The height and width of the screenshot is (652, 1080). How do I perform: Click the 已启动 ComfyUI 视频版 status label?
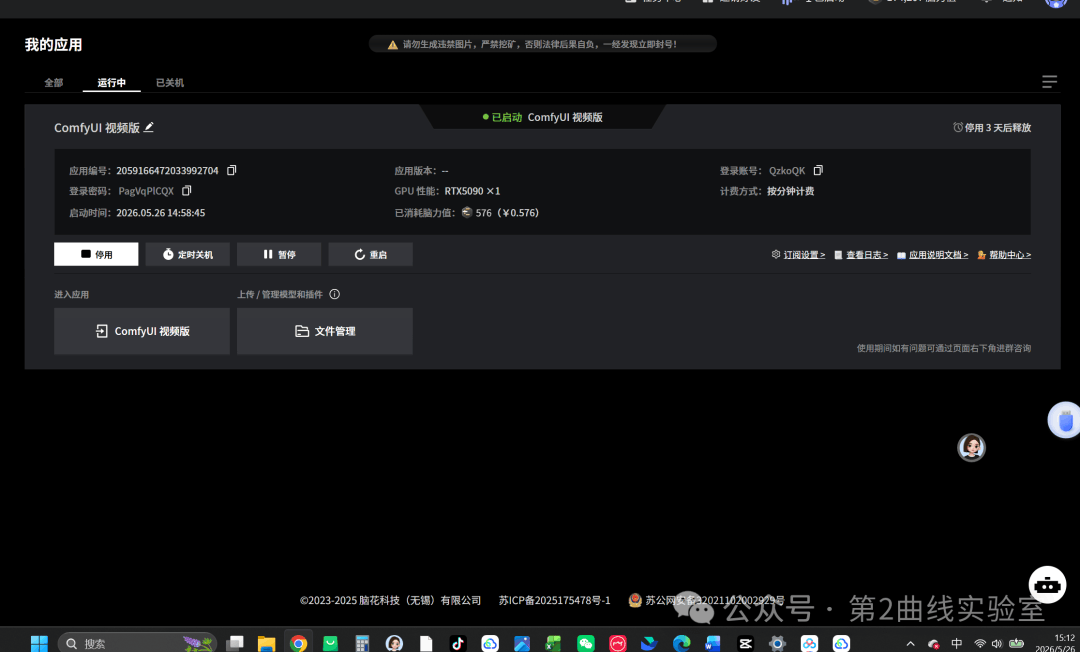coord(543,117)
